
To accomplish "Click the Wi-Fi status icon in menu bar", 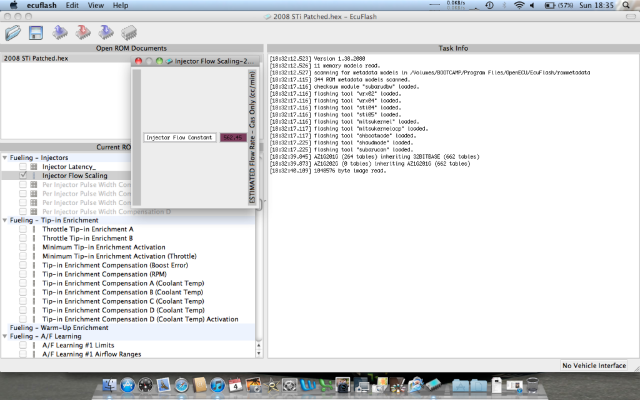I will tap(519, 5).
